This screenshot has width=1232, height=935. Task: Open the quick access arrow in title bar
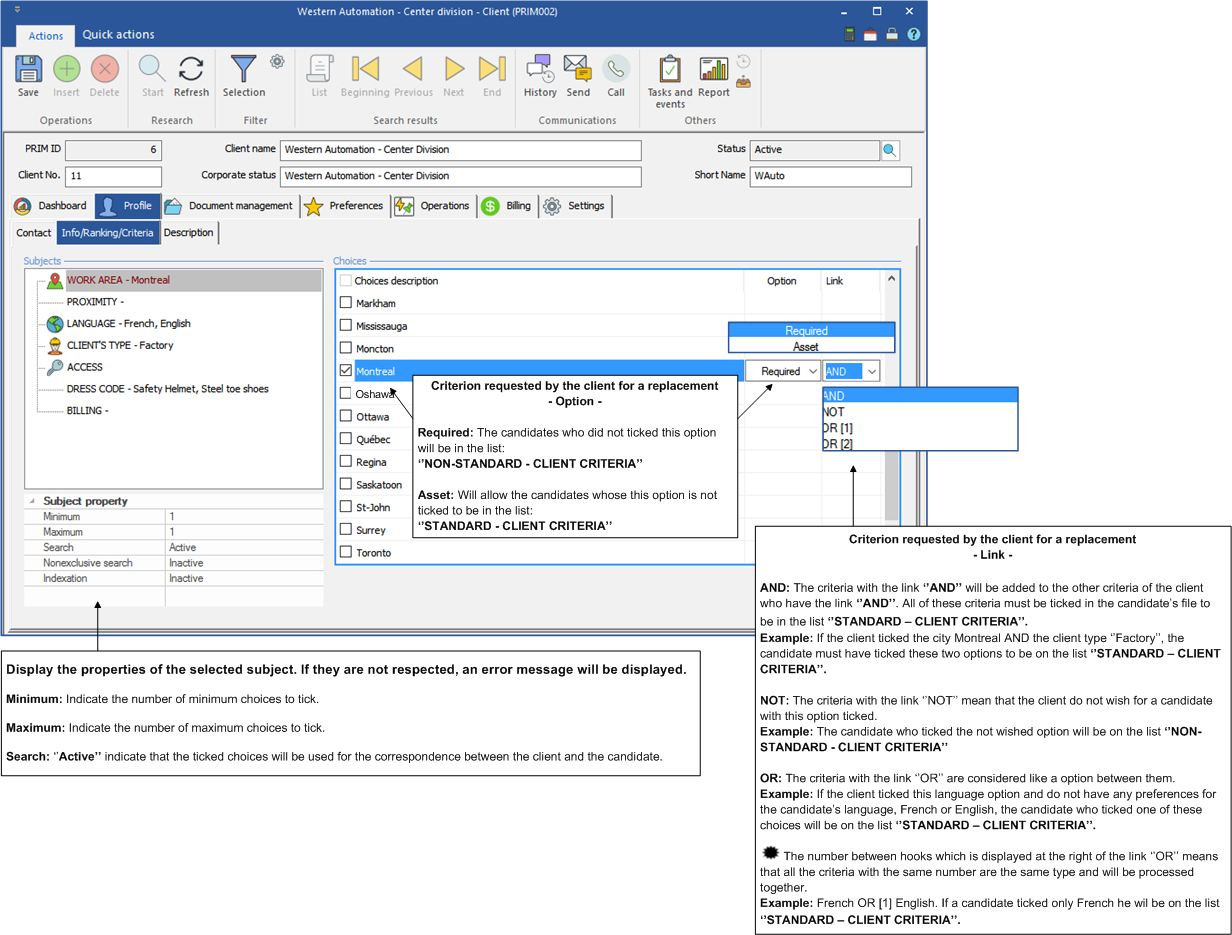[17, 10]
